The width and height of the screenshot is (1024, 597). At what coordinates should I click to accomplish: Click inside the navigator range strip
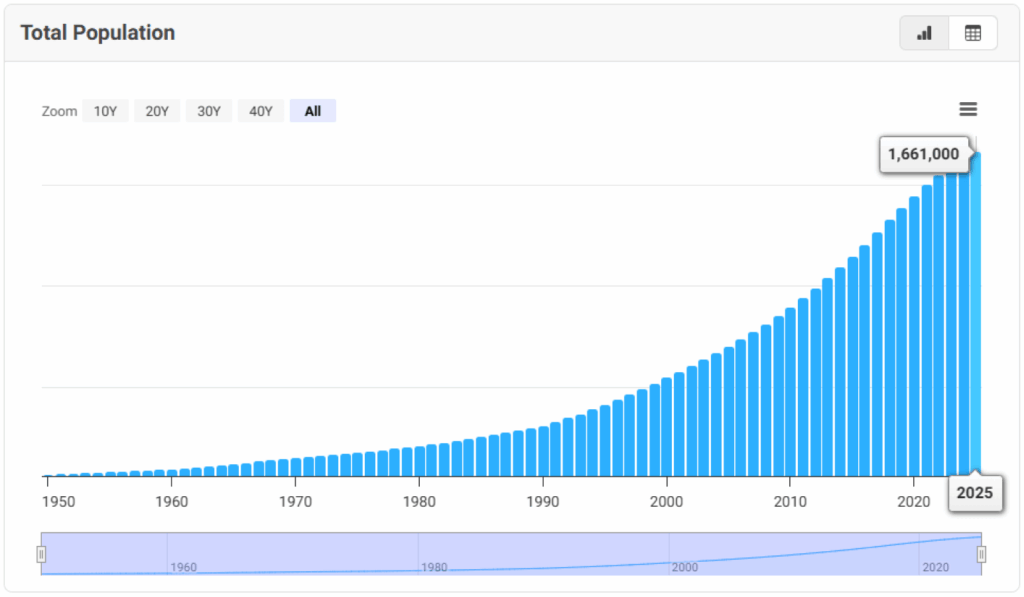coord(500,553)
